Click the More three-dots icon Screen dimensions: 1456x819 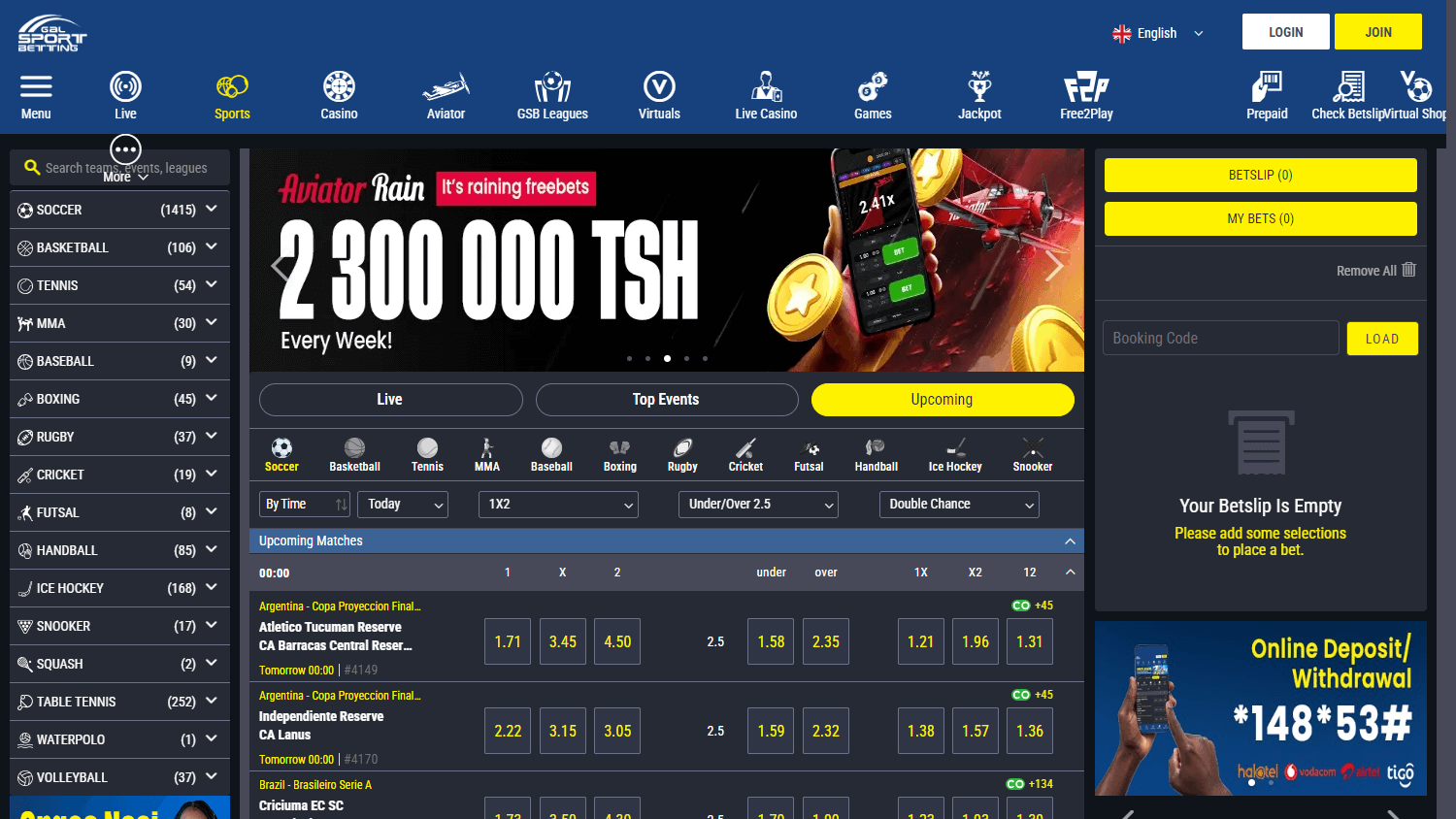(x=125, y=149)
